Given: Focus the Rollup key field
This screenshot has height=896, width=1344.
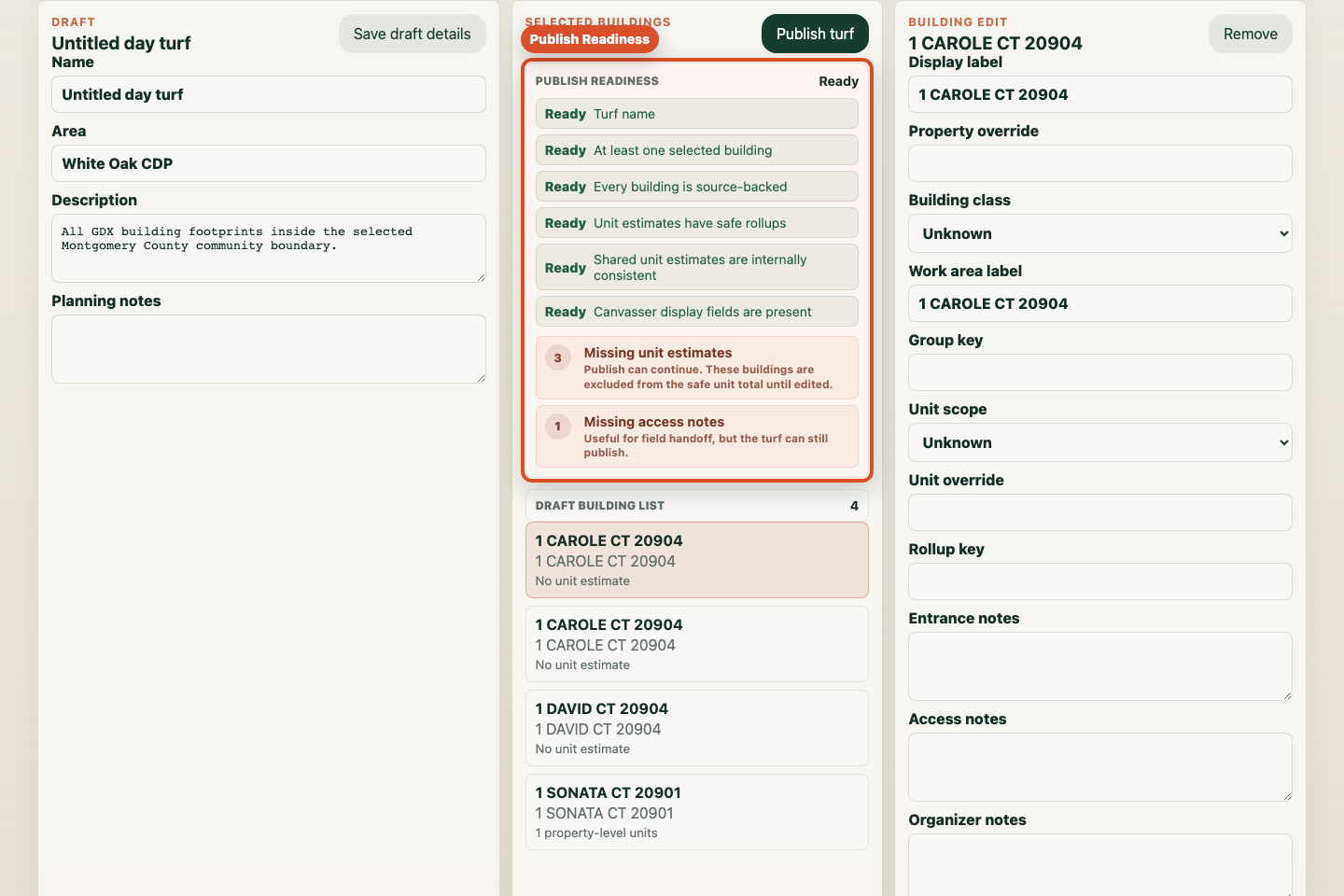Looking at the screenshot, I should pos(1100,581).
